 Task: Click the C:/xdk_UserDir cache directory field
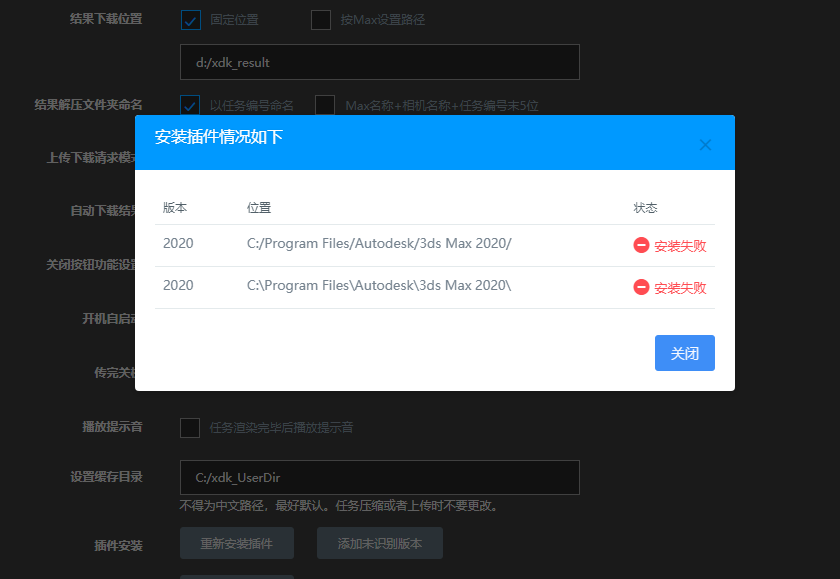(380, 477)
